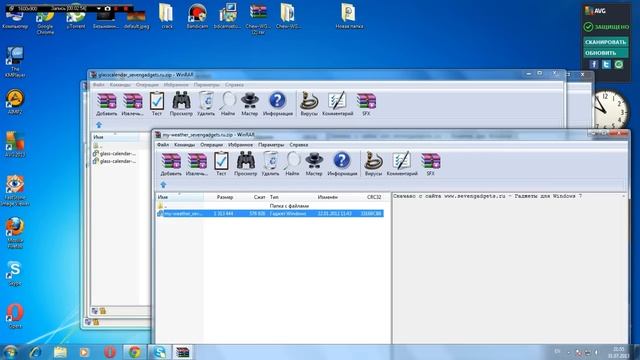Select Mozilla Firefox desktop shortcut
This screenshot has width=640, height=360.
(x=15, y=233)
